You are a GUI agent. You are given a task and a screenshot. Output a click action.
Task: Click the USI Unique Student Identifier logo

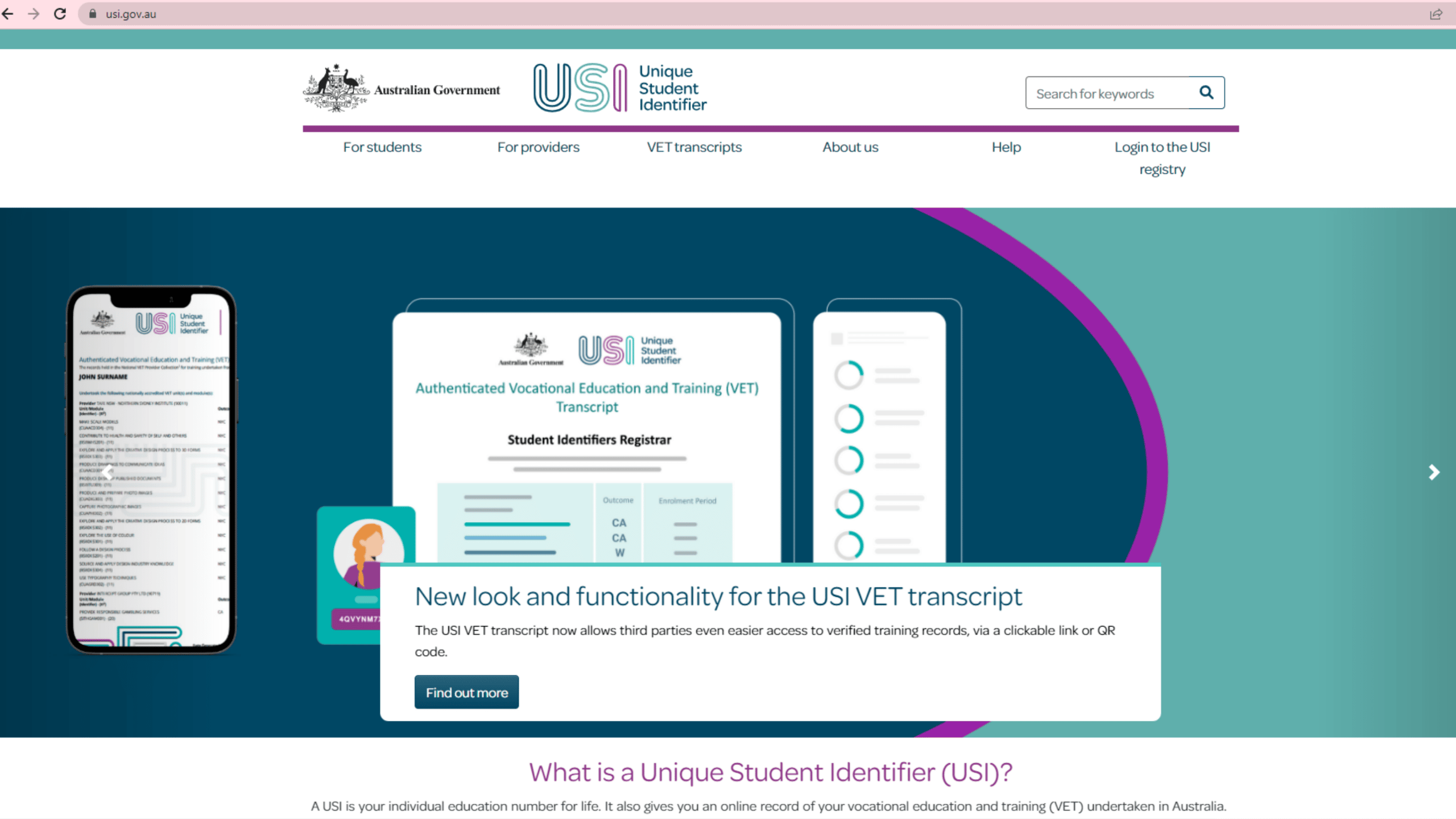point(620,88)
